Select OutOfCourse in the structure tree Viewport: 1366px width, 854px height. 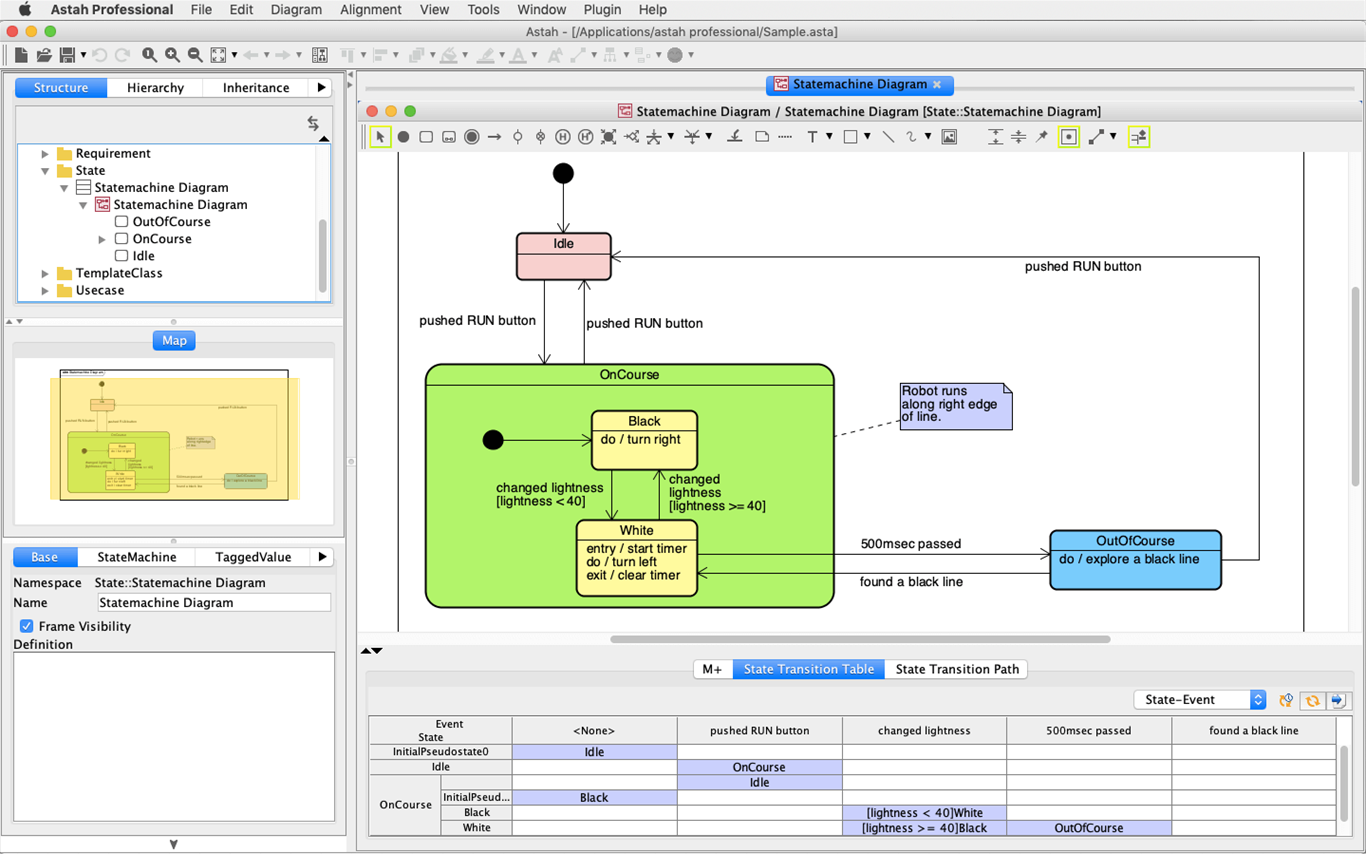(171, 222)
